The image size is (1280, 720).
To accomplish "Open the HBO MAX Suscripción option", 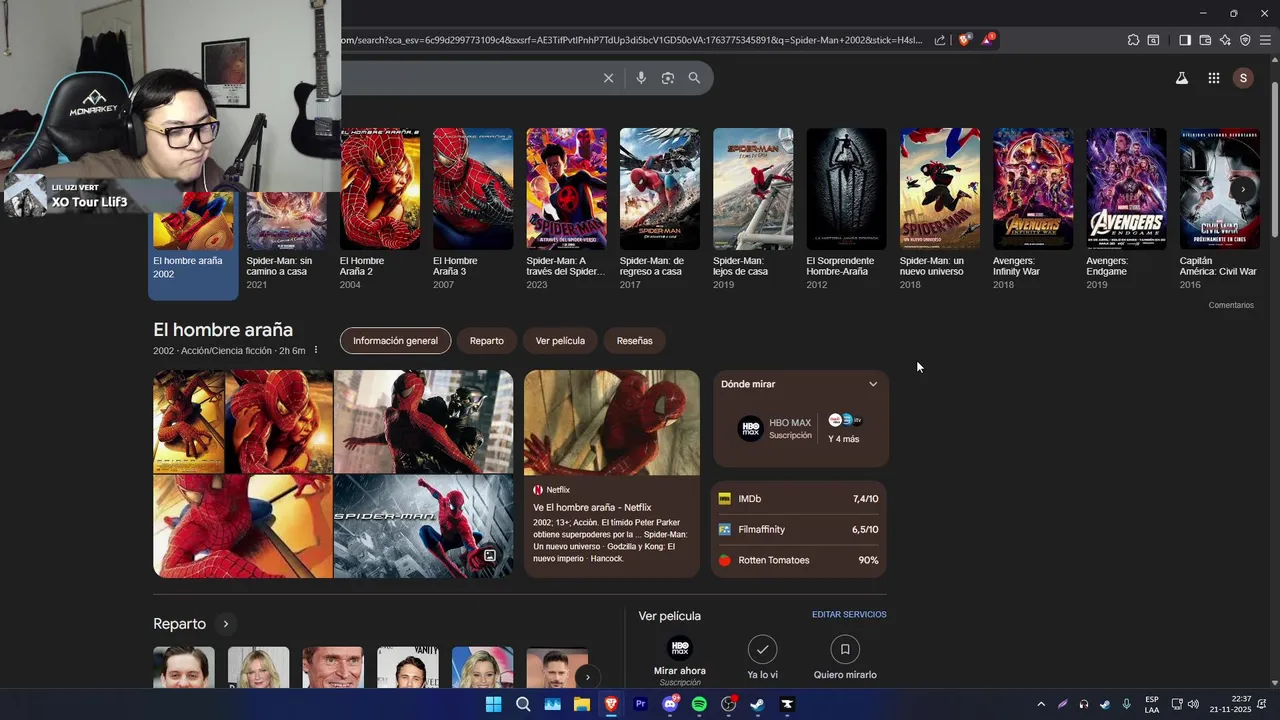I will [775, 429].
